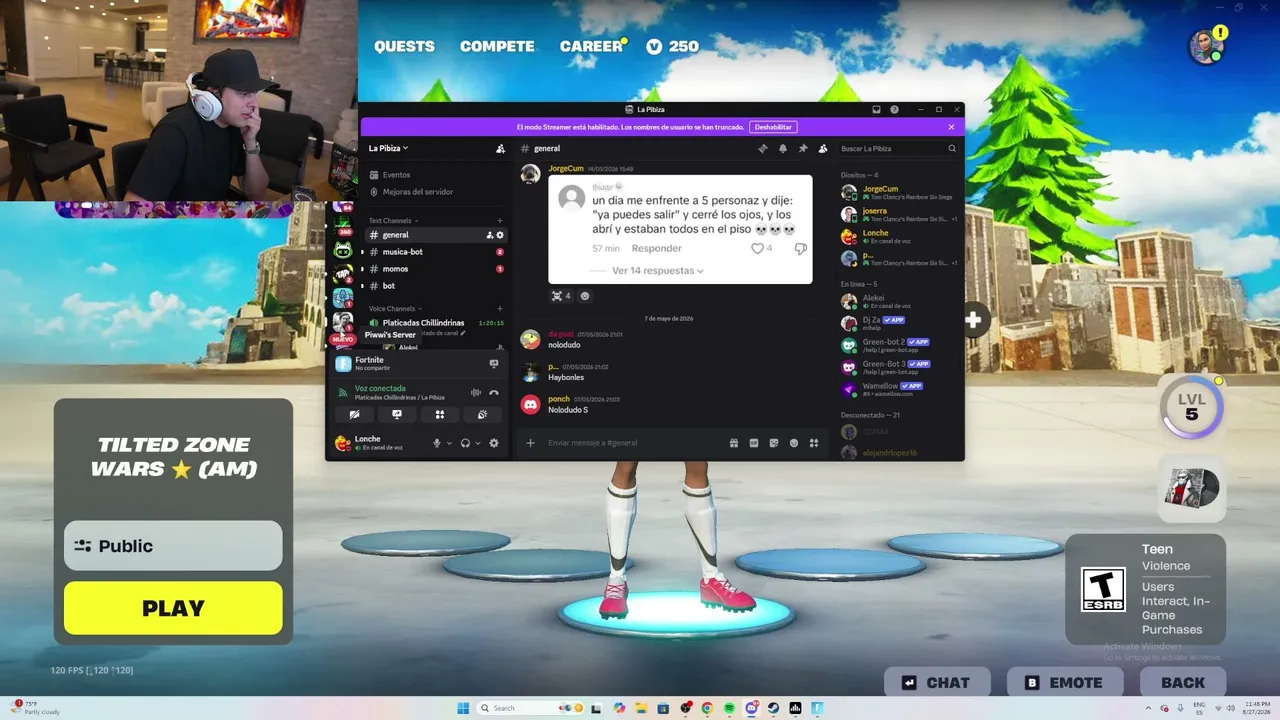
Task: Switch to the momos channel
Action: (436, 269)
